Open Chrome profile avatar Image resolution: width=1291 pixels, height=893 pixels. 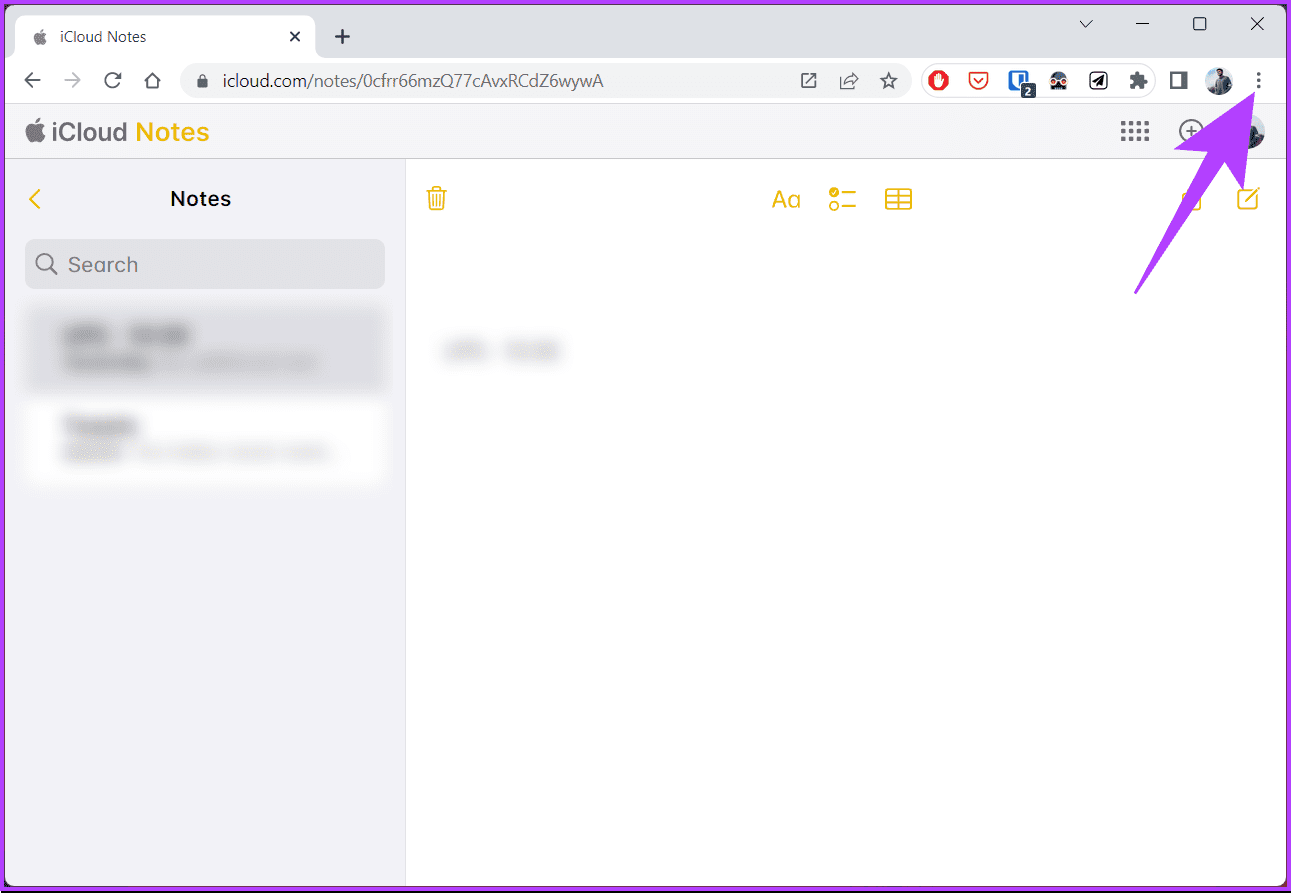[x=1218, y=81]
